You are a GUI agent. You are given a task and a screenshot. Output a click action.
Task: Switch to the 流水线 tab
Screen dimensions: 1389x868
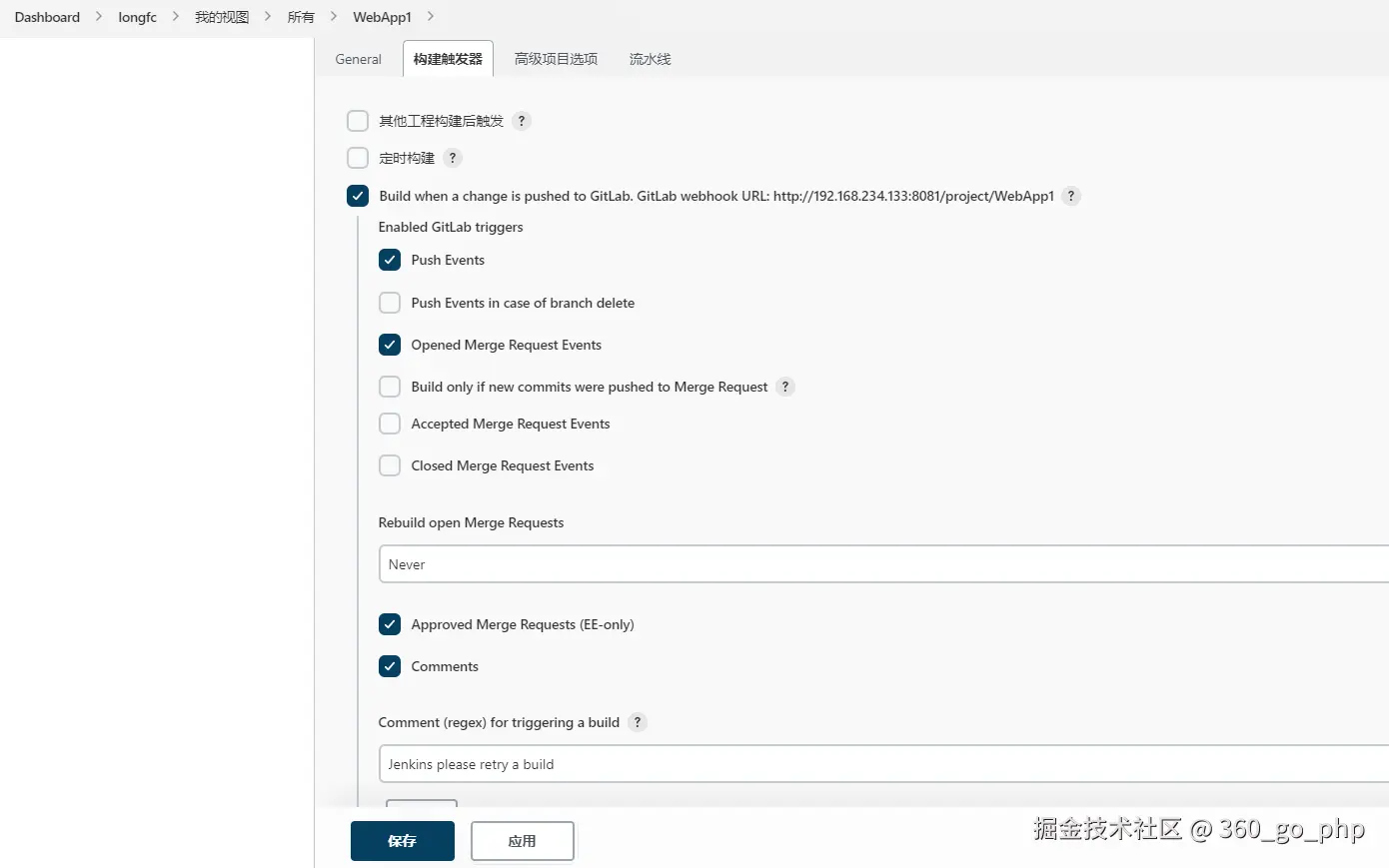click(x=650, y=59)
